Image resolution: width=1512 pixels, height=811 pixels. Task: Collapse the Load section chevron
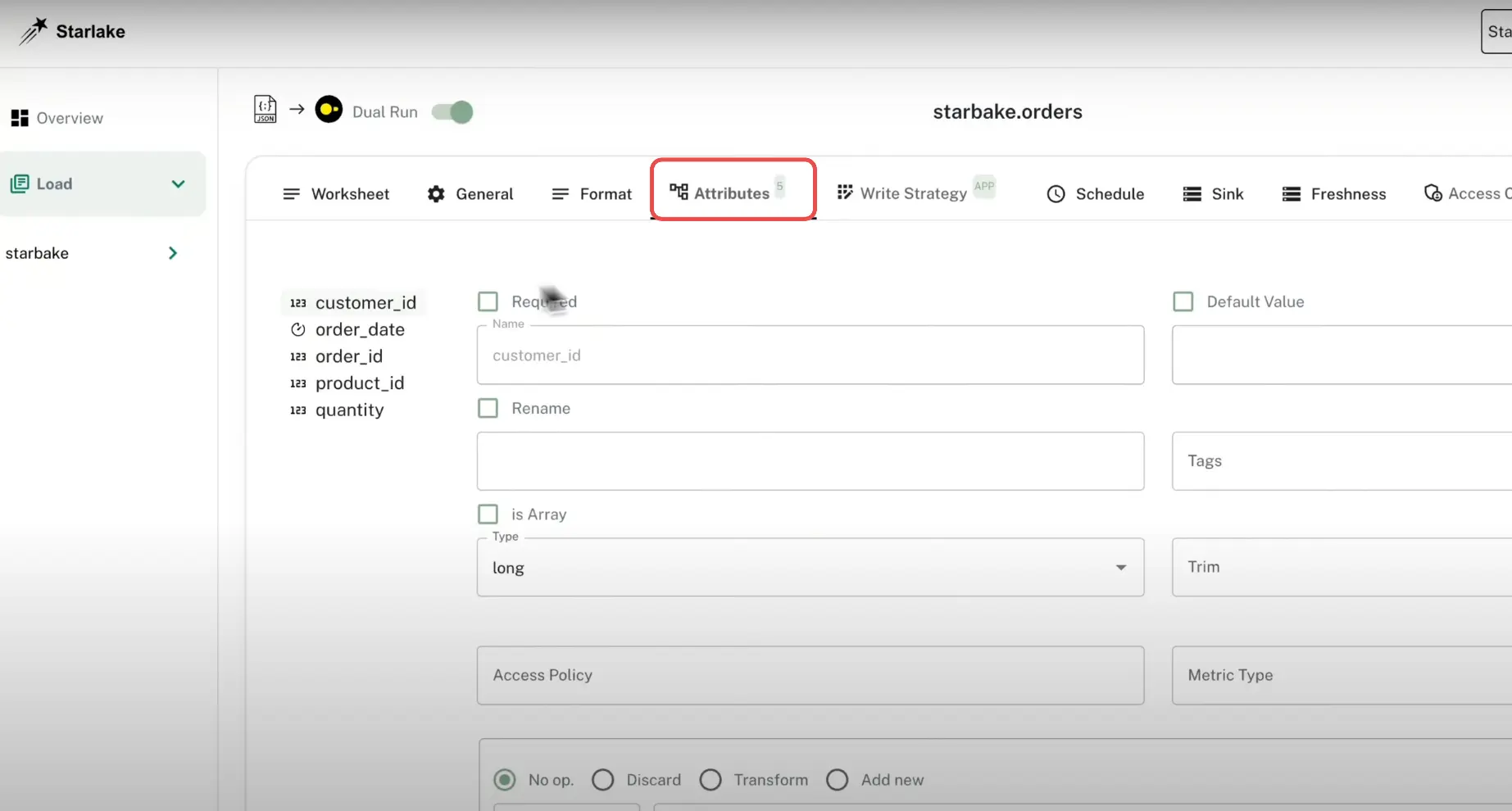pos(178,184)
